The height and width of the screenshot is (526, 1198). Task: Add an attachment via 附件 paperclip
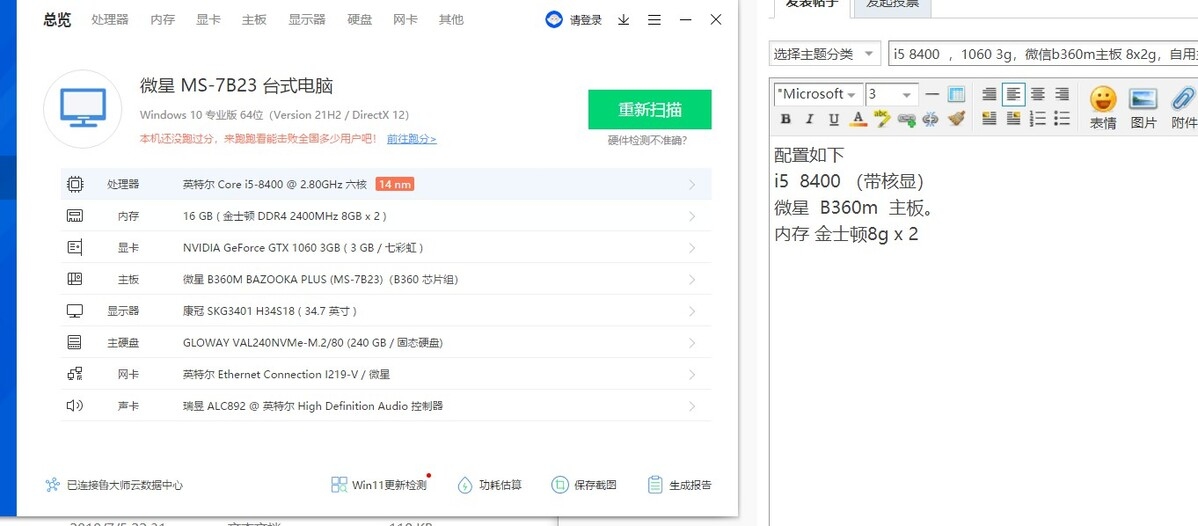[x=1183, y=108]
